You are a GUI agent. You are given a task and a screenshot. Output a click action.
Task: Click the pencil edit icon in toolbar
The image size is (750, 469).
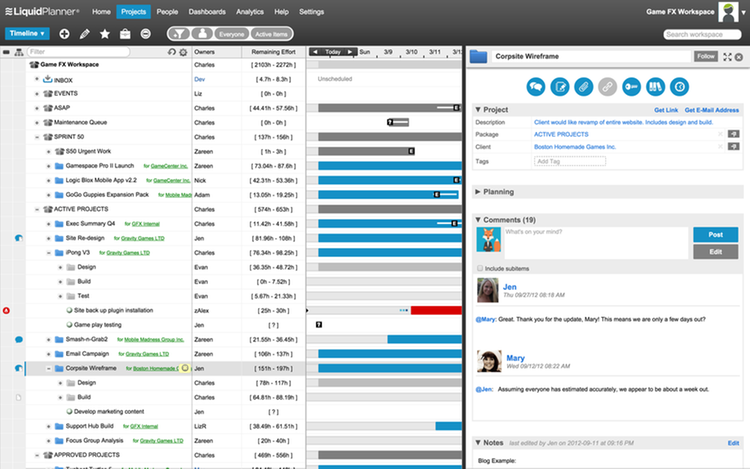[85, 33]
